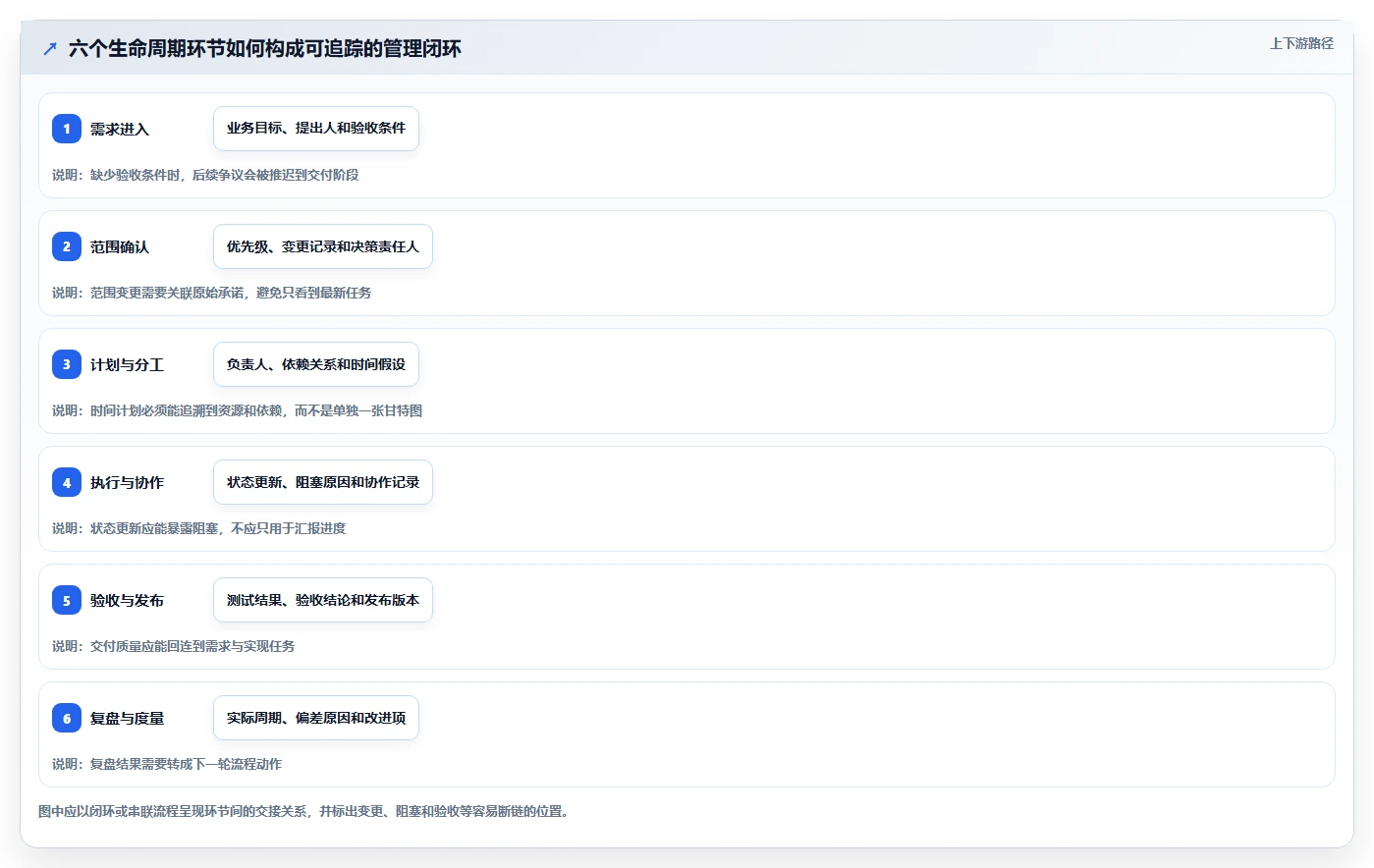
Task: Click the 业务目标、提出人和验收条件 chip
Action: pyautogui.click(x=316, y=129)
